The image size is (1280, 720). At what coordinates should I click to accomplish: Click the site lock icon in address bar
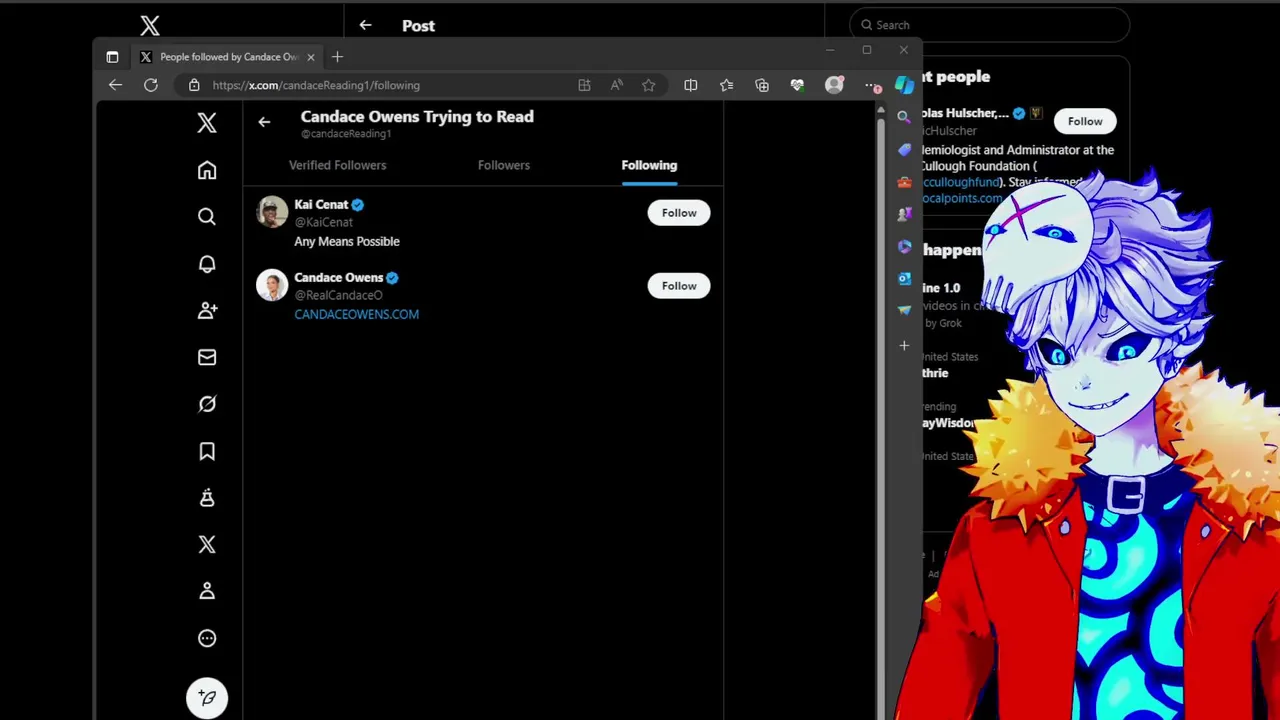pos(194,85)
